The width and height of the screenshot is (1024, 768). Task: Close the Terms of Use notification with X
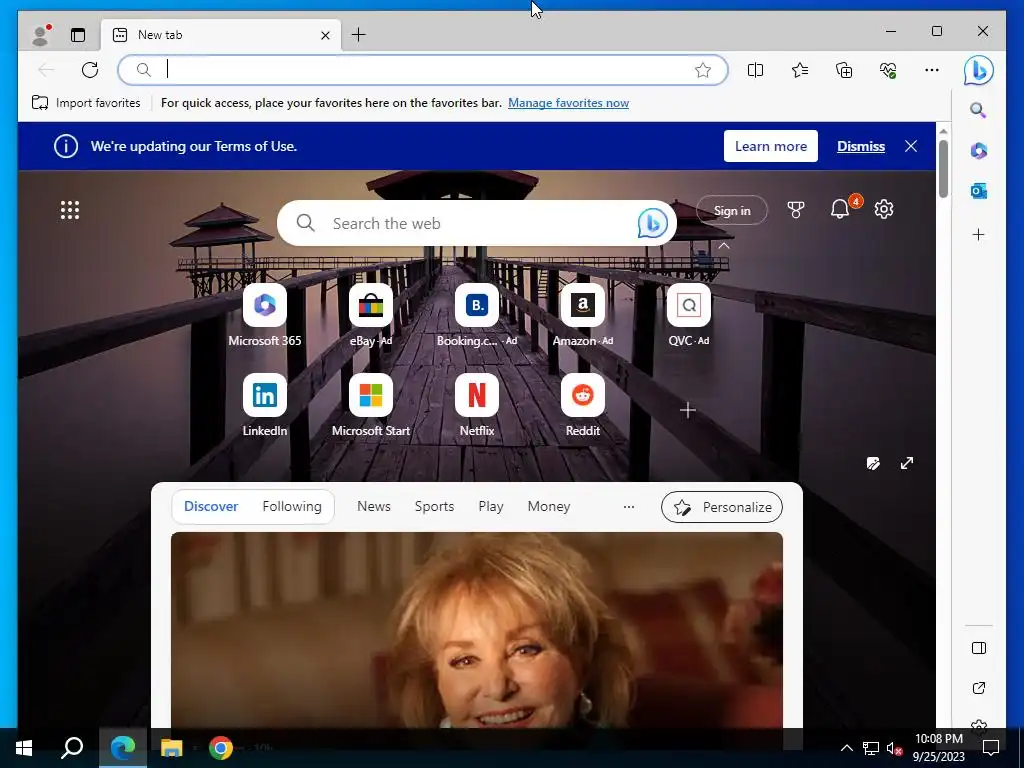click(x=911, y=146)
